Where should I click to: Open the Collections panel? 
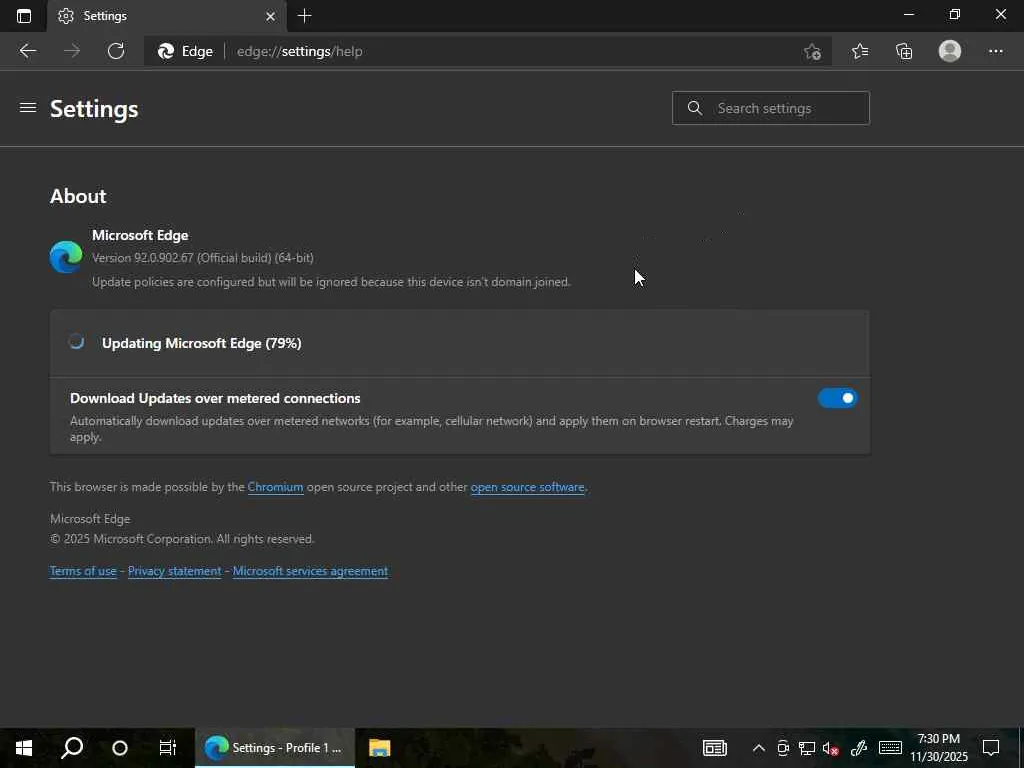point(904,51)
